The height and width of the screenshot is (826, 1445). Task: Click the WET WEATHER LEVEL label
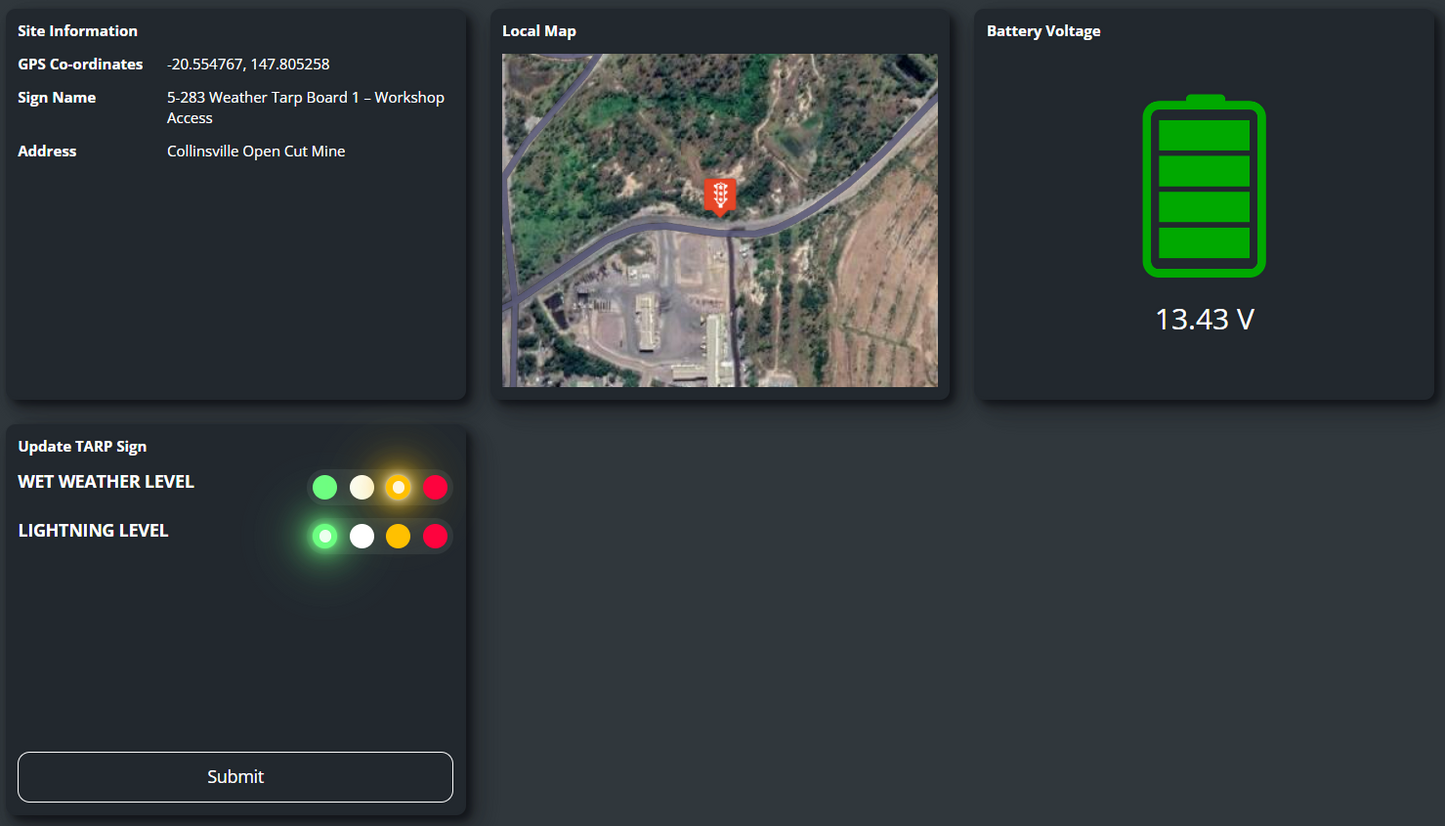pos(106,482)
